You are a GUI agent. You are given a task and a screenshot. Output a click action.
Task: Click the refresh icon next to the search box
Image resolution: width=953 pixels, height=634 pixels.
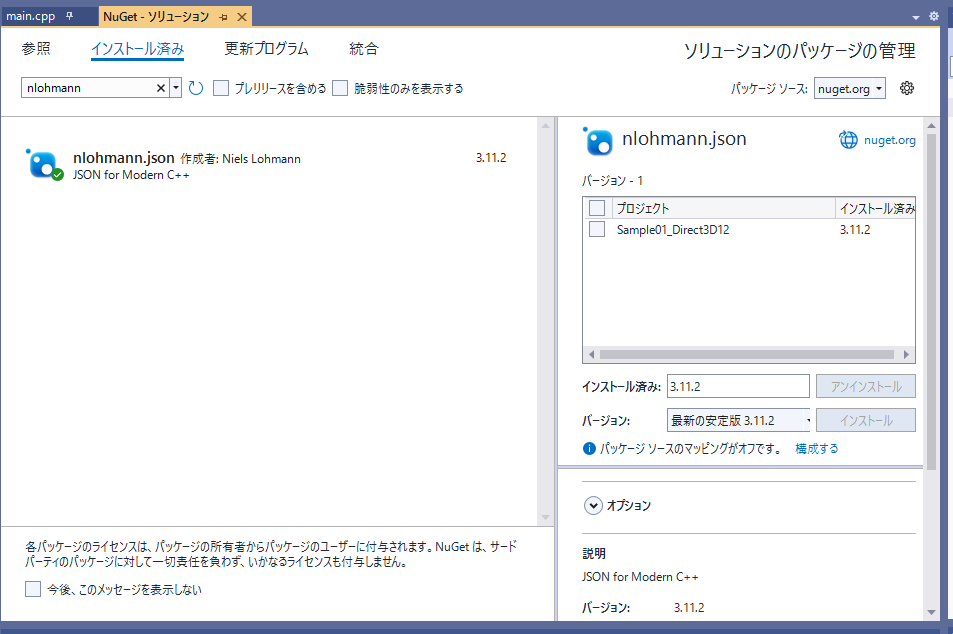(x=196, y=88)
